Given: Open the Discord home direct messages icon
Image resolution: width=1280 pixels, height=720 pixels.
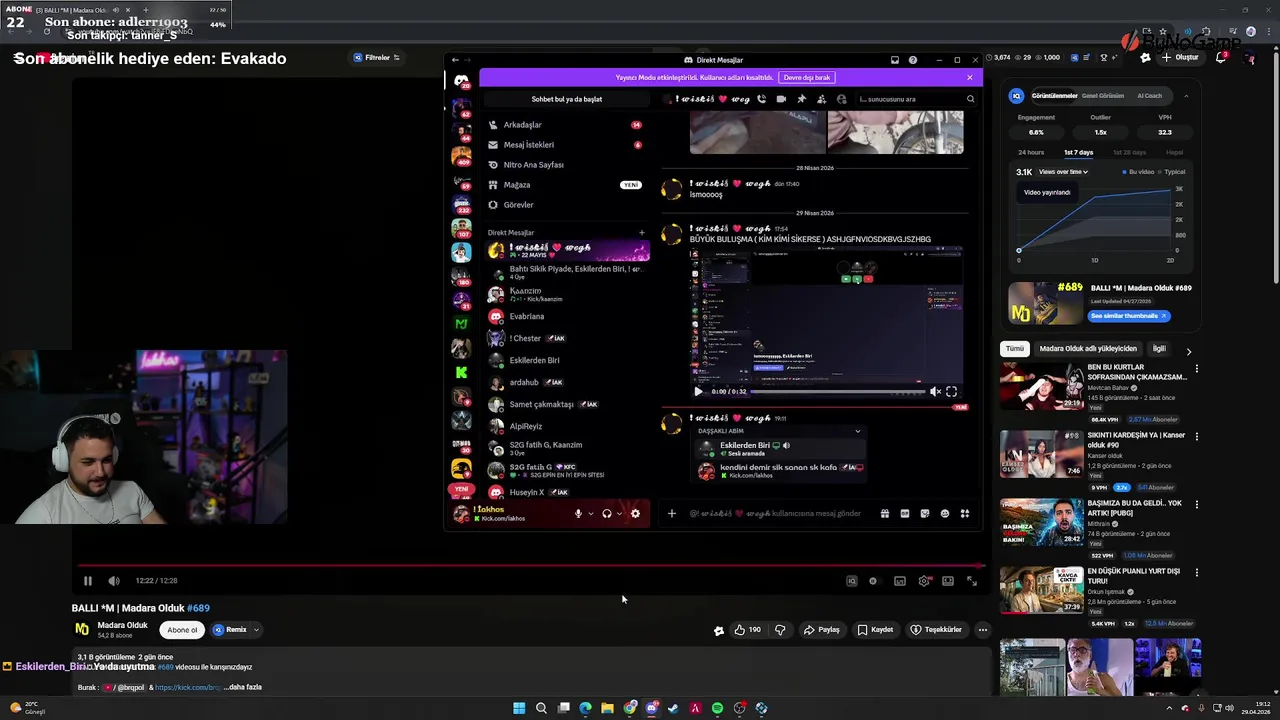Looking at the screenshot, I should [x=461, y=81].
